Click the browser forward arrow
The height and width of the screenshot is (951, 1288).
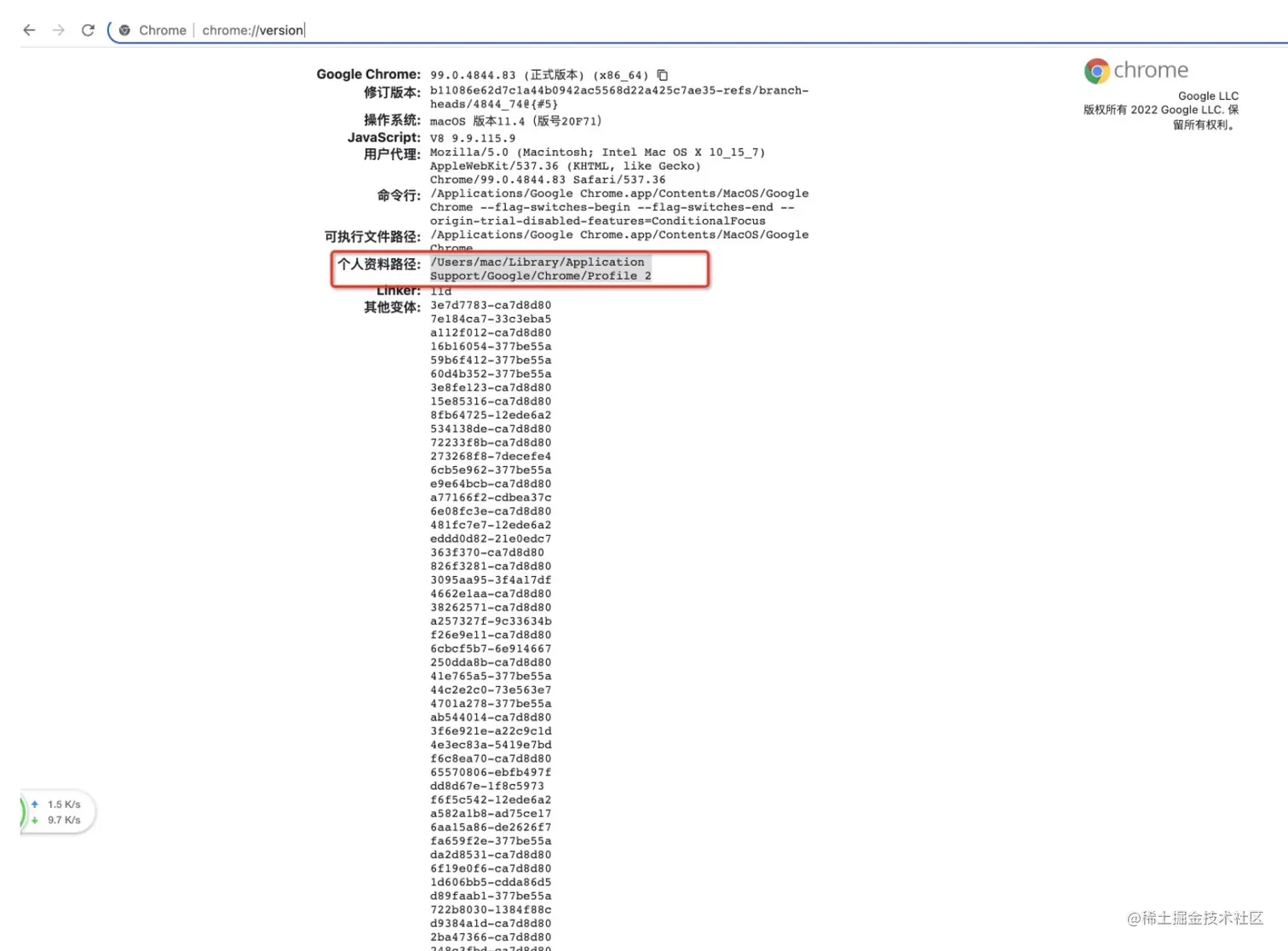pos(59,30)
